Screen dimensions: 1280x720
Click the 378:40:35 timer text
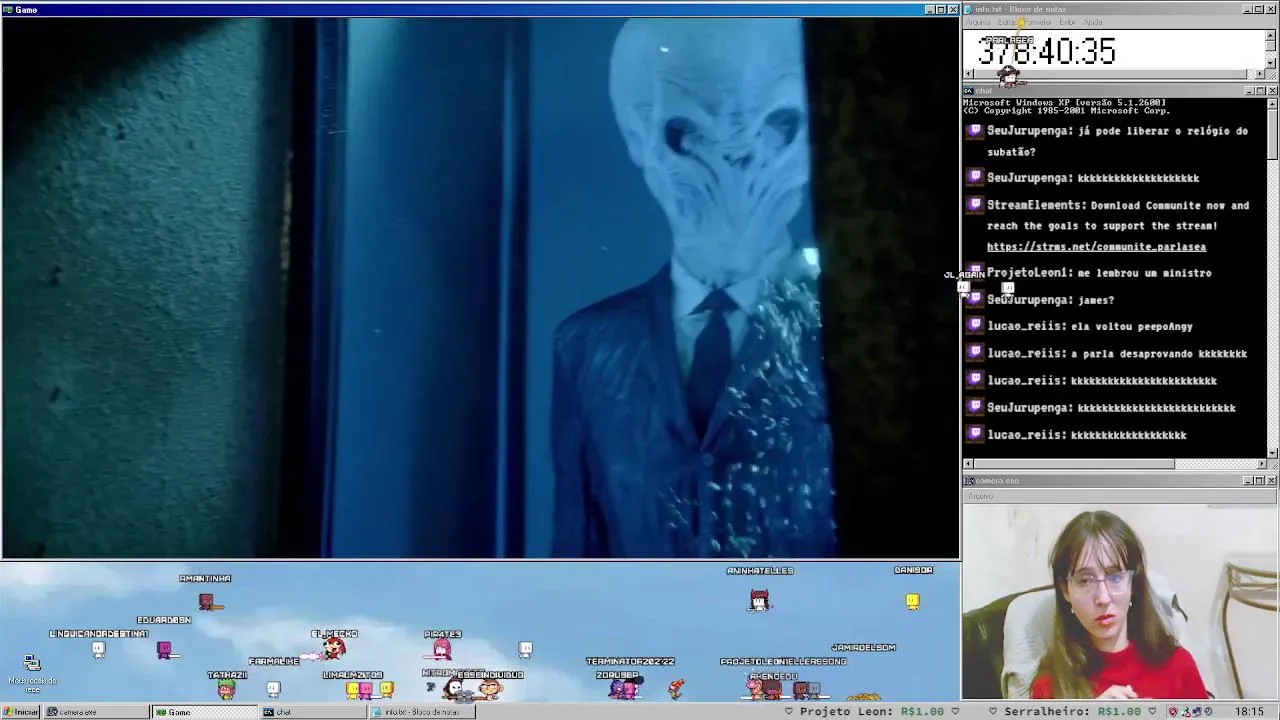click(1046, 51)
